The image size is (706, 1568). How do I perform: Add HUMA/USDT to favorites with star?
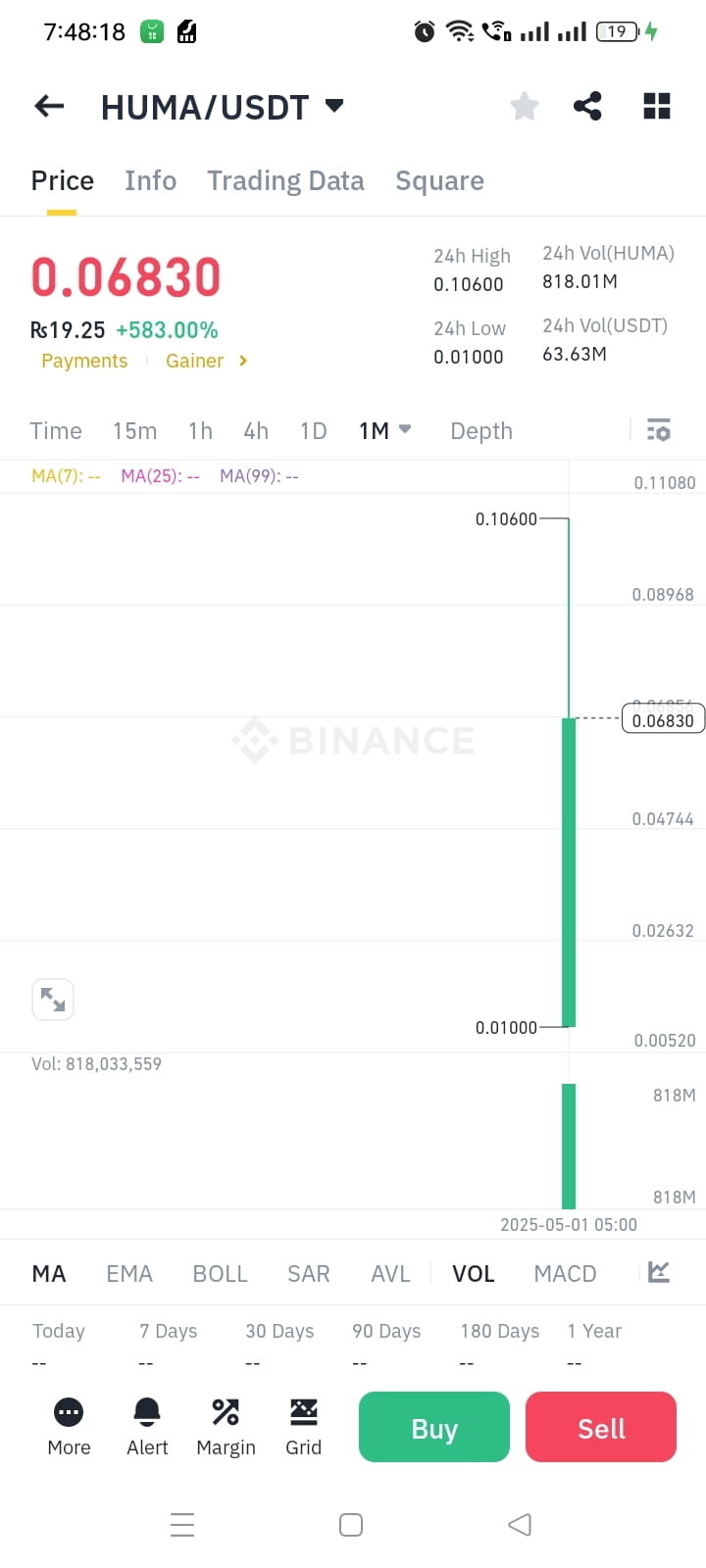[525, 106]
